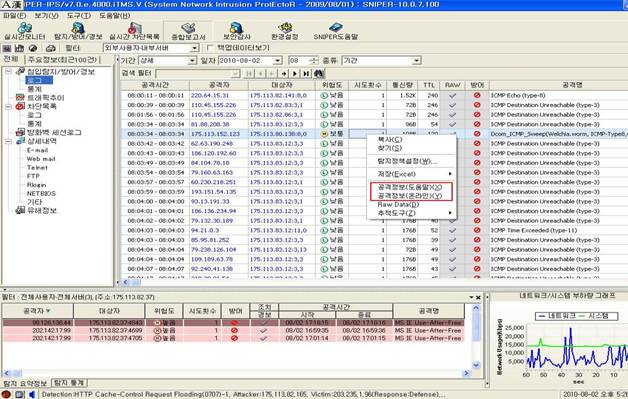Click the bottom table horizontal scrollbar

pos(236,373)
